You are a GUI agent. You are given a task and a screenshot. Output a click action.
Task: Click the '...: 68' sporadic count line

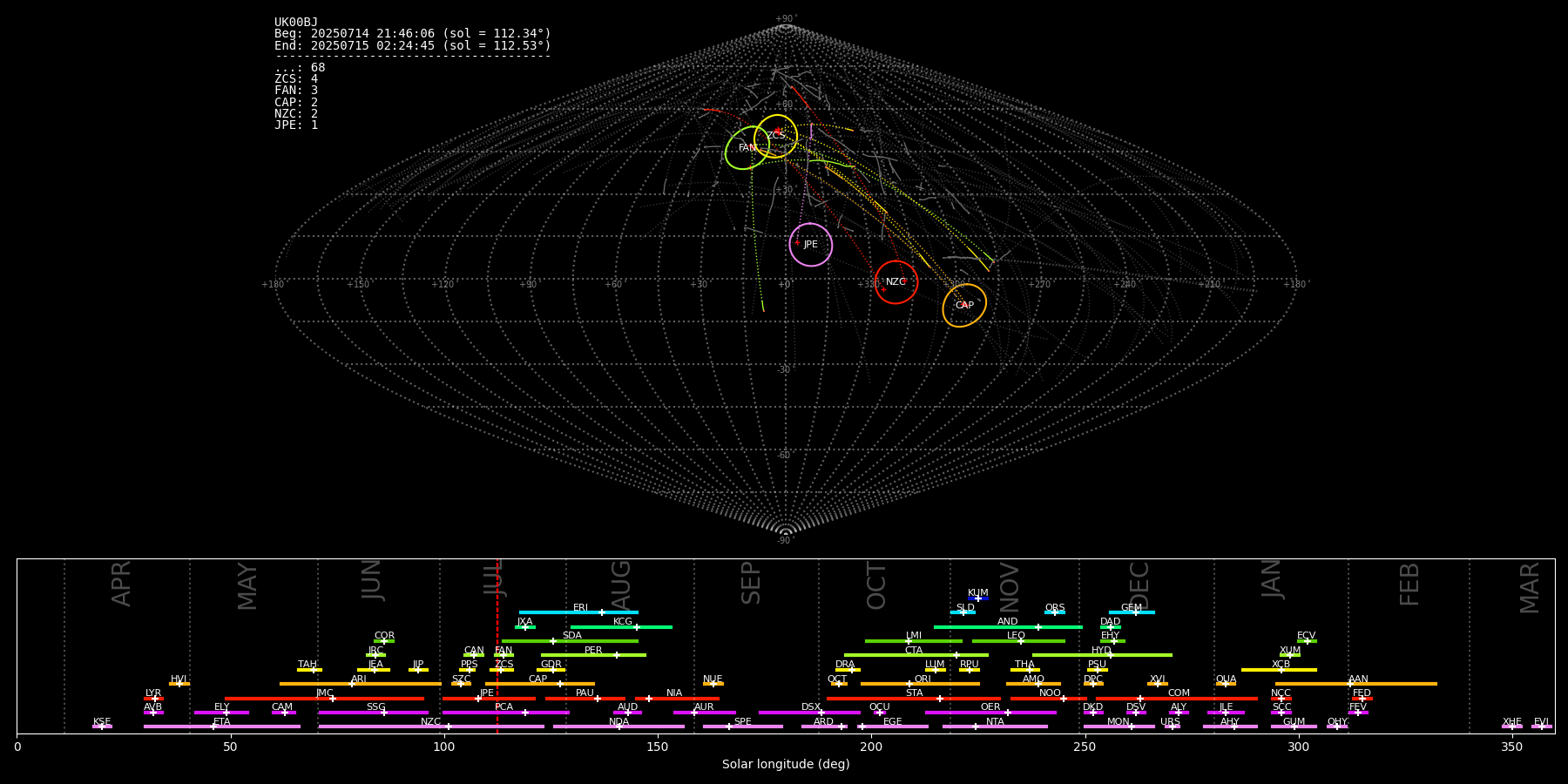coord(300,68)
